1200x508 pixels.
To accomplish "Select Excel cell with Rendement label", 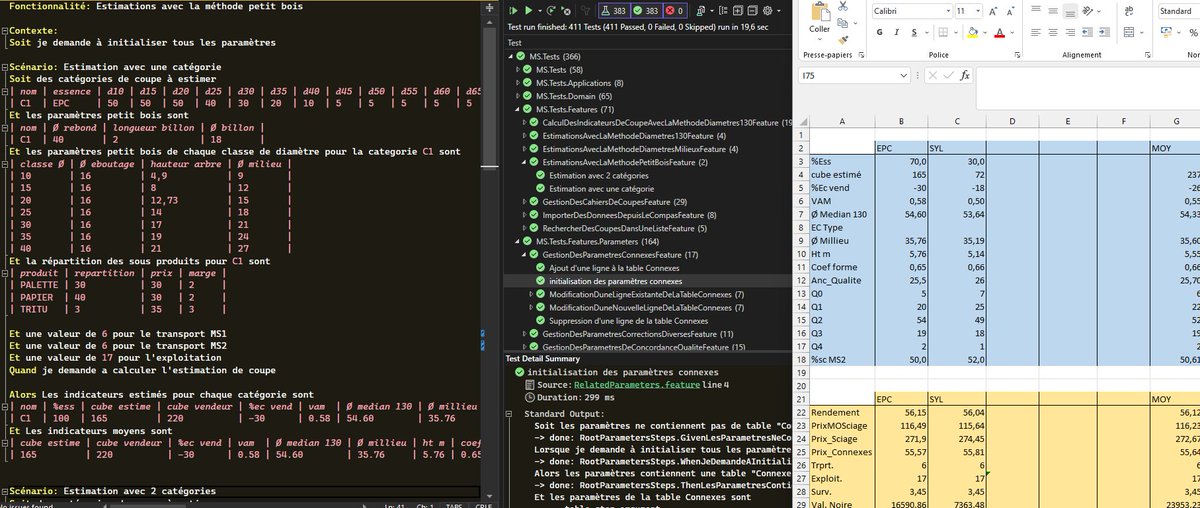I will [x=840, y=412].
